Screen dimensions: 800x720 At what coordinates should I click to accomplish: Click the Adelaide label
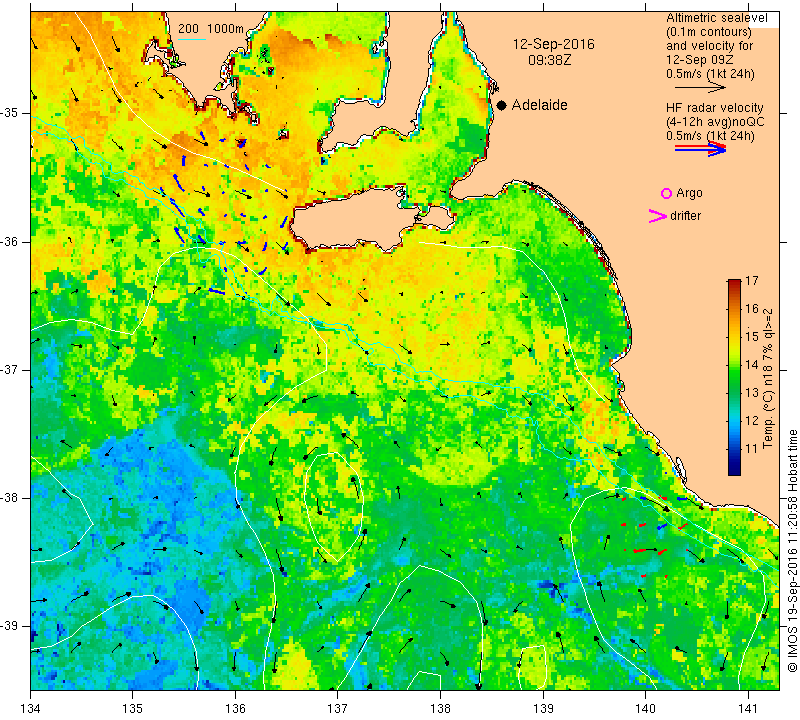(x=539, y=105)
